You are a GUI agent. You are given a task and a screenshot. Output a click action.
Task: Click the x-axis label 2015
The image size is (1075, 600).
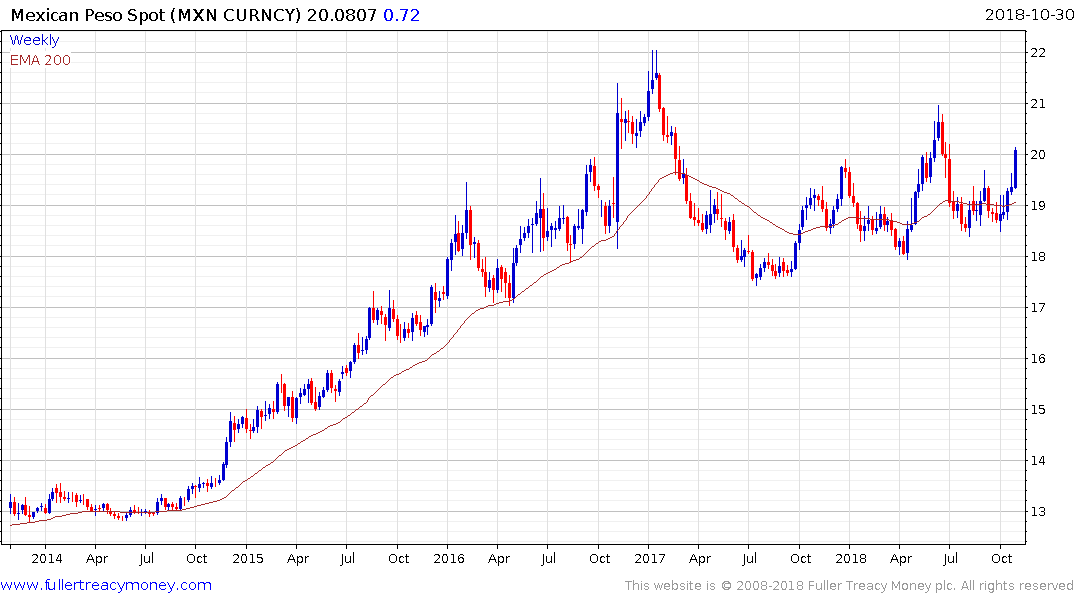point(247,559)
